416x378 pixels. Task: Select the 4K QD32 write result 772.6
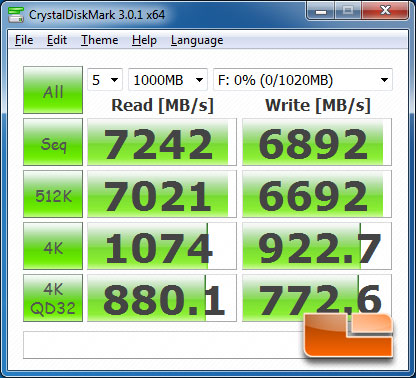click(x=317, y=298)
